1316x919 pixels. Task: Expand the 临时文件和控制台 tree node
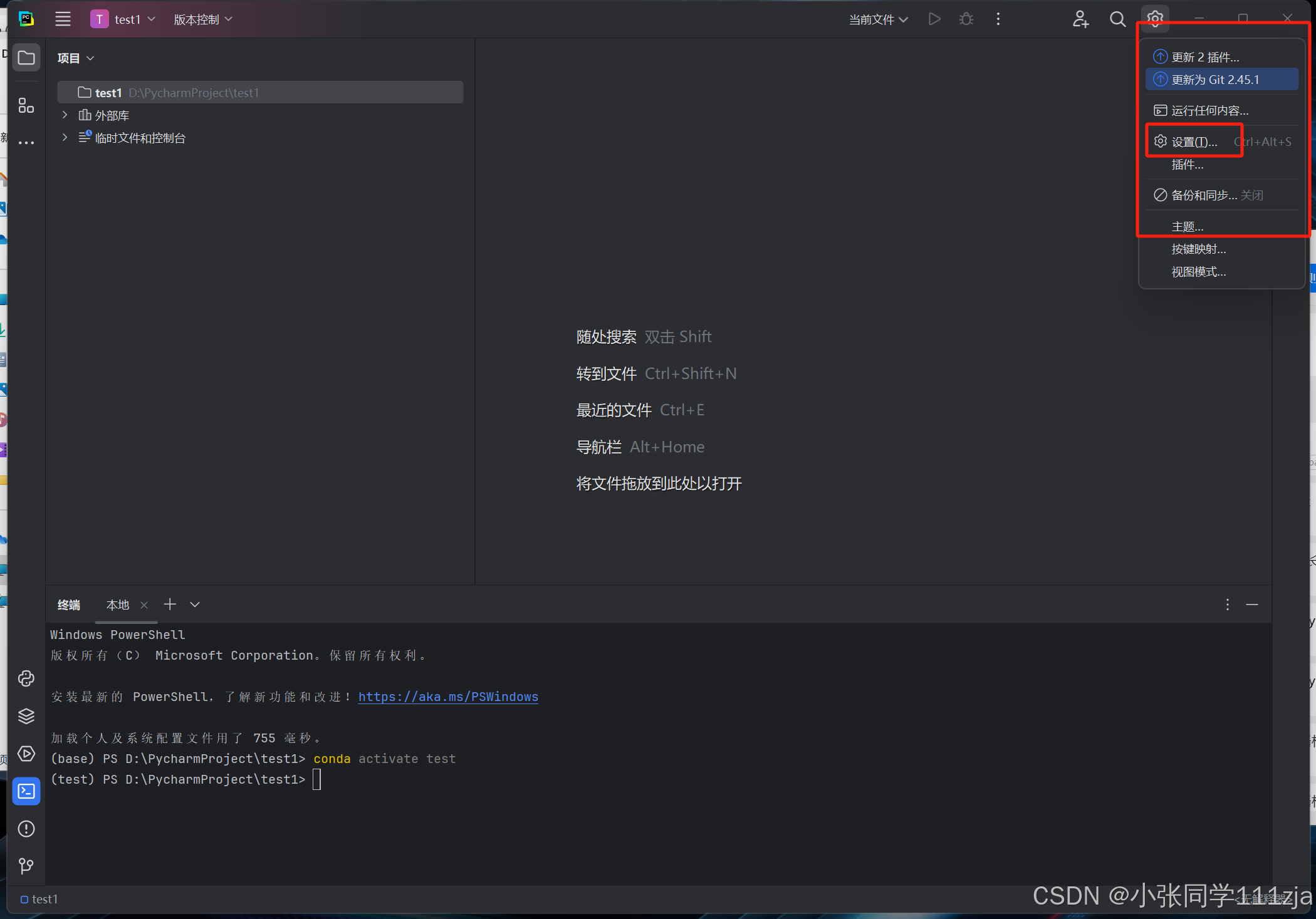65,138
